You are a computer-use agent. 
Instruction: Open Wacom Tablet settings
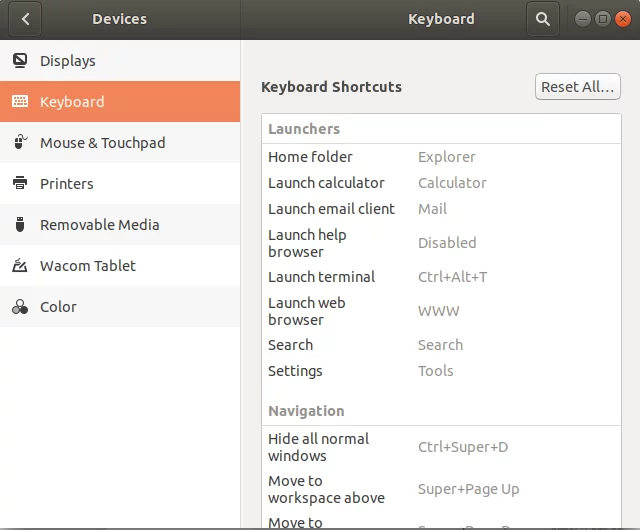point(120,266)
